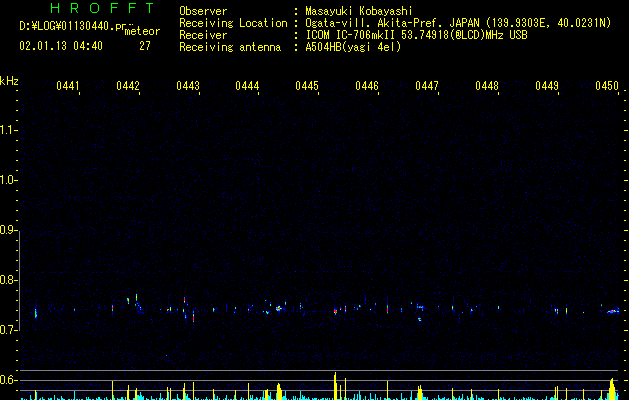Click the HROFFT title text
This screenshot has width=629, height=400.
(102, 8)
